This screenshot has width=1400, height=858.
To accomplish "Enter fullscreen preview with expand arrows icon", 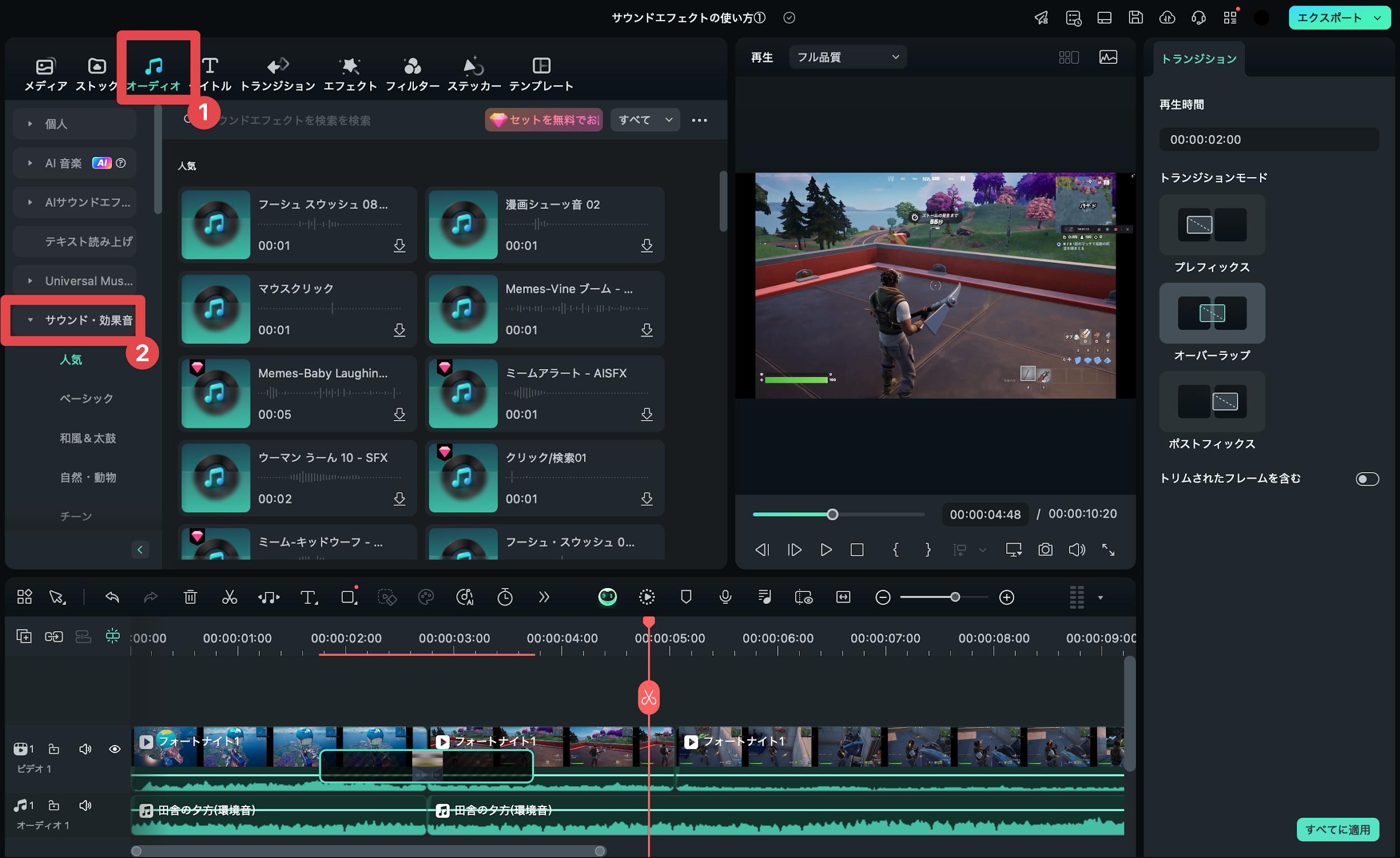I will pyautogui.click(x=1108, y=549).
